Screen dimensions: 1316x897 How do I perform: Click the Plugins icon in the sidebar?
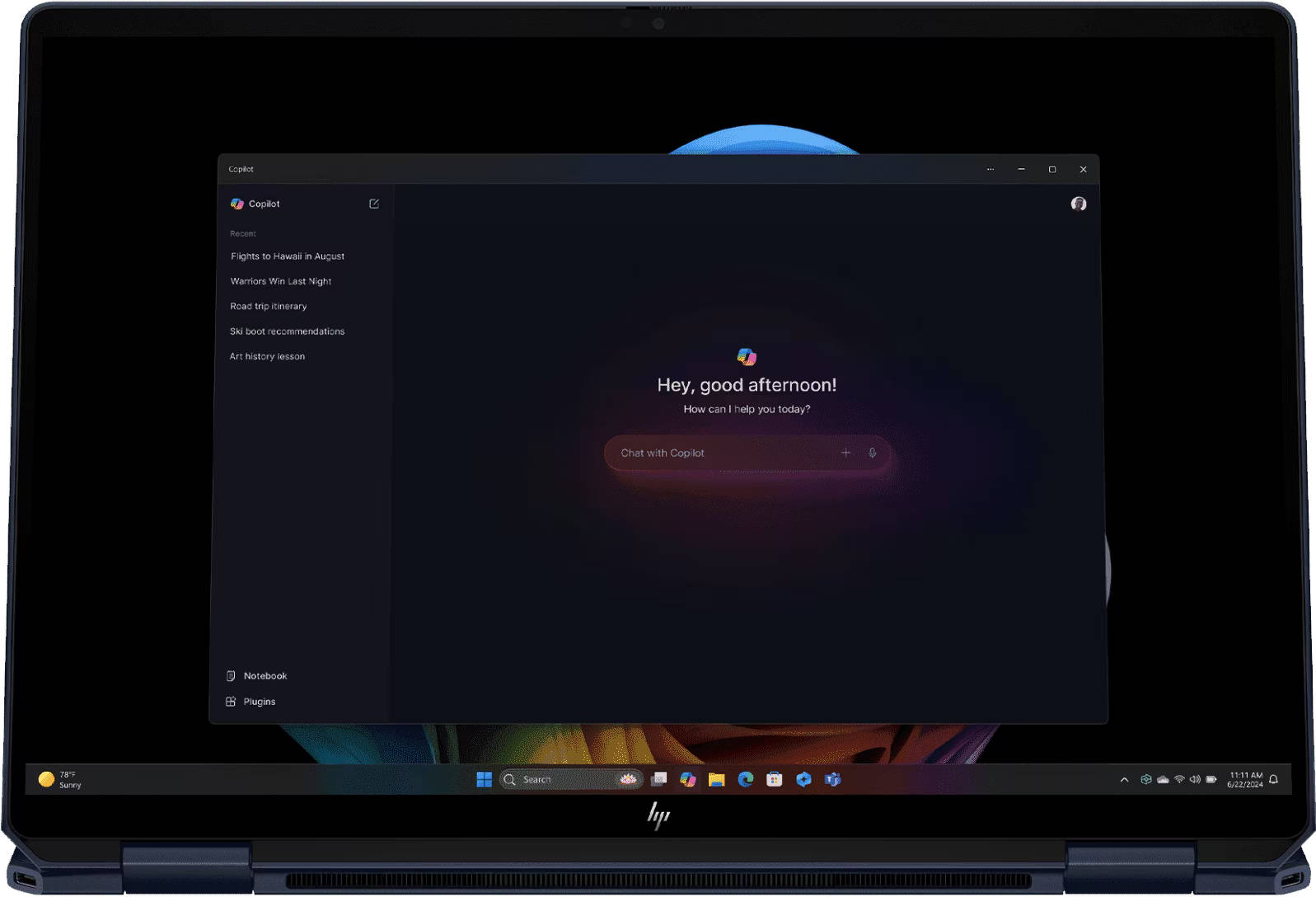click(x=231, y=702)
